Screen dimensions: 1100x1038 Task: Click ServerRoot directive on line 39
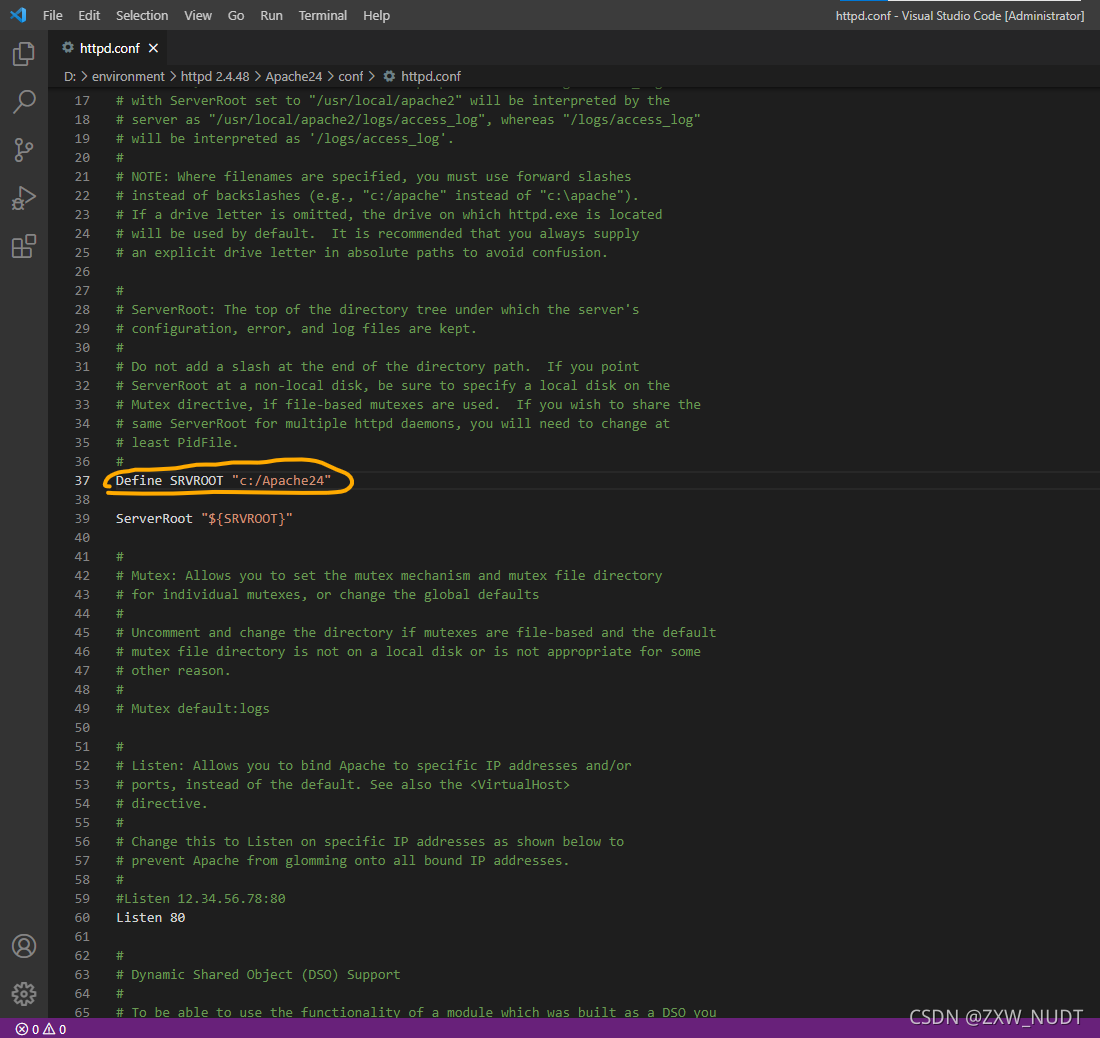click(x=154, y=518)
